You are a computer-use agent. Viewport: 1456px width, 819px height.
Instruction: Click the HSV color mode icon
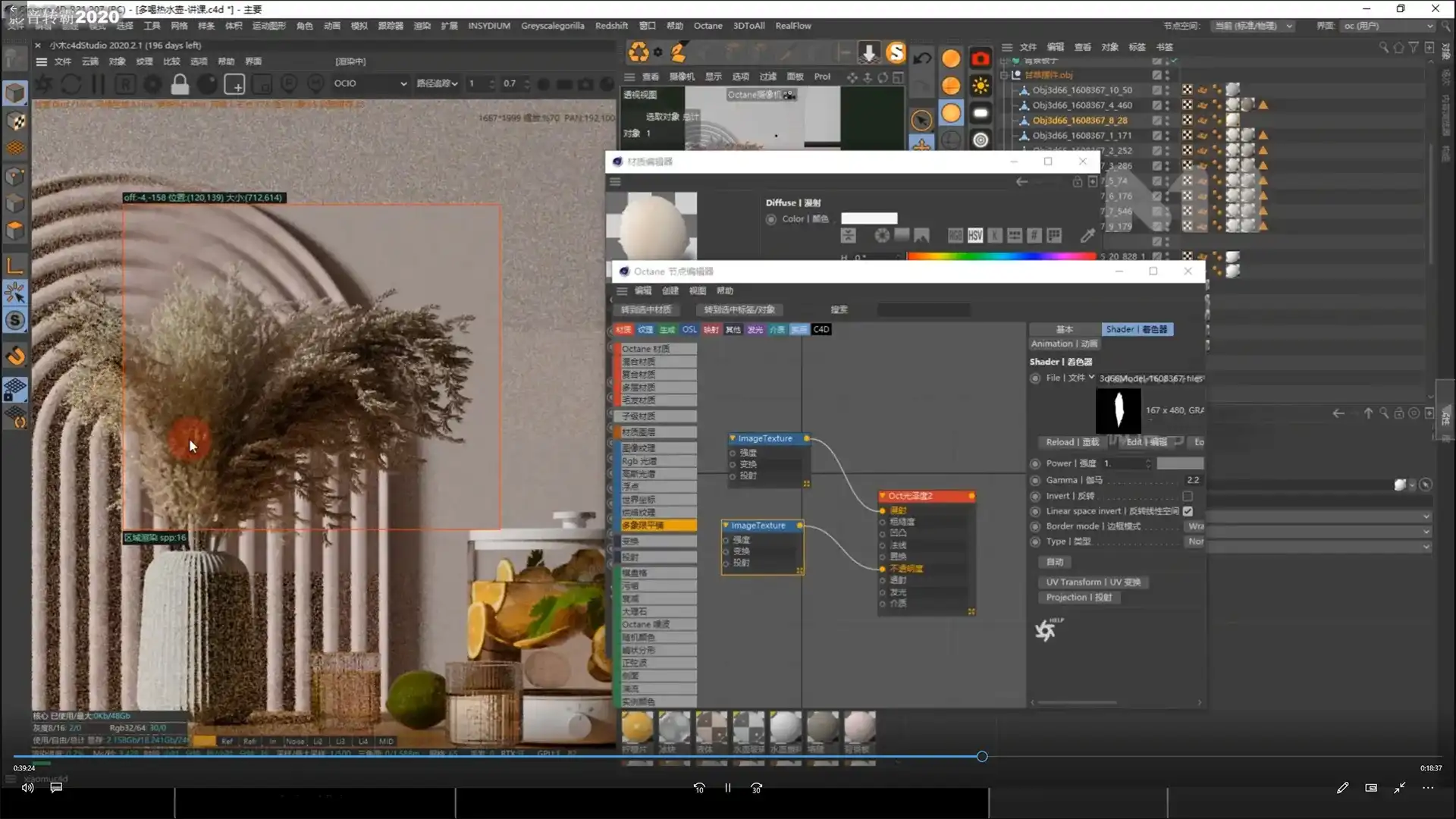975,236
